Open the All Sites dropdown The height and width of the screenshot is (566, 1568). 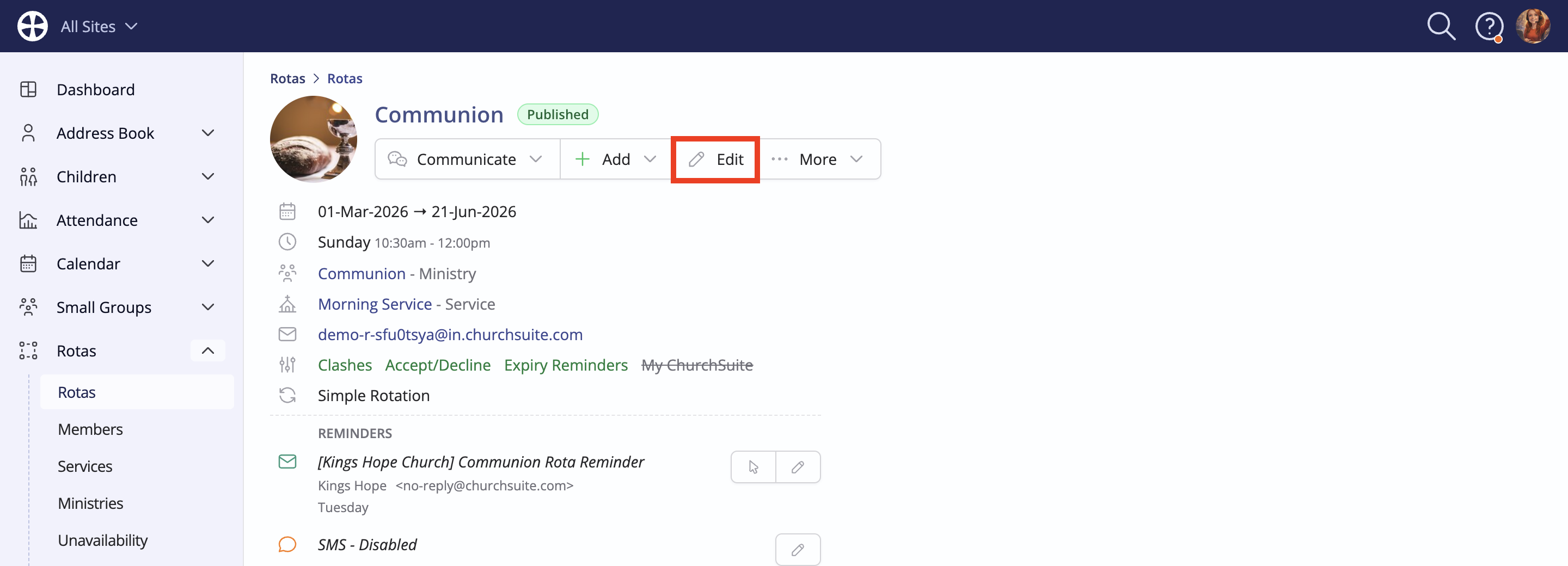click(x=99, y=27)
